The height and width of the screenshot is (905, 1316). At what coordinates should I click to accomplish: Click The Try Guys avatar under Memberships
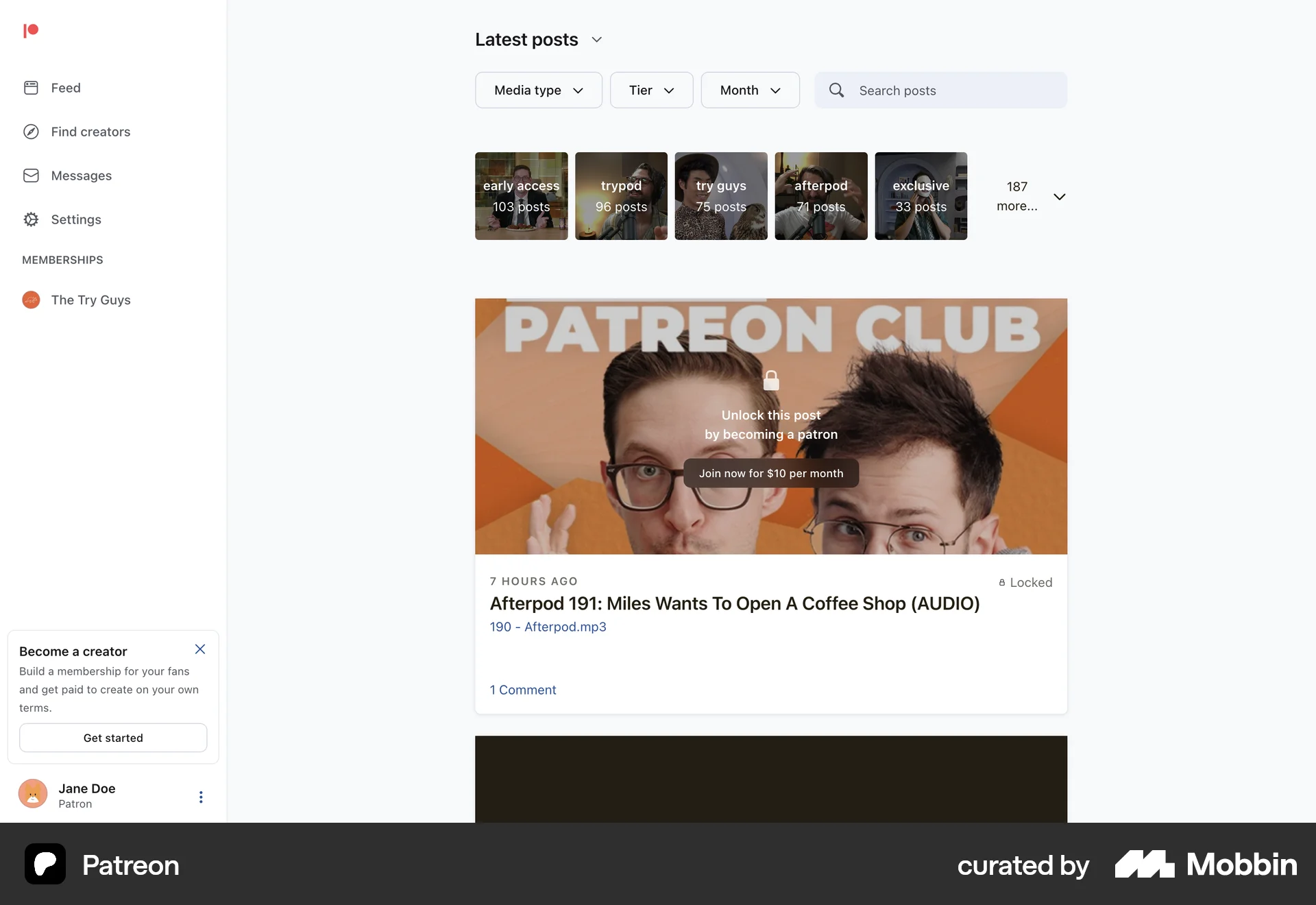coord(31,300)
